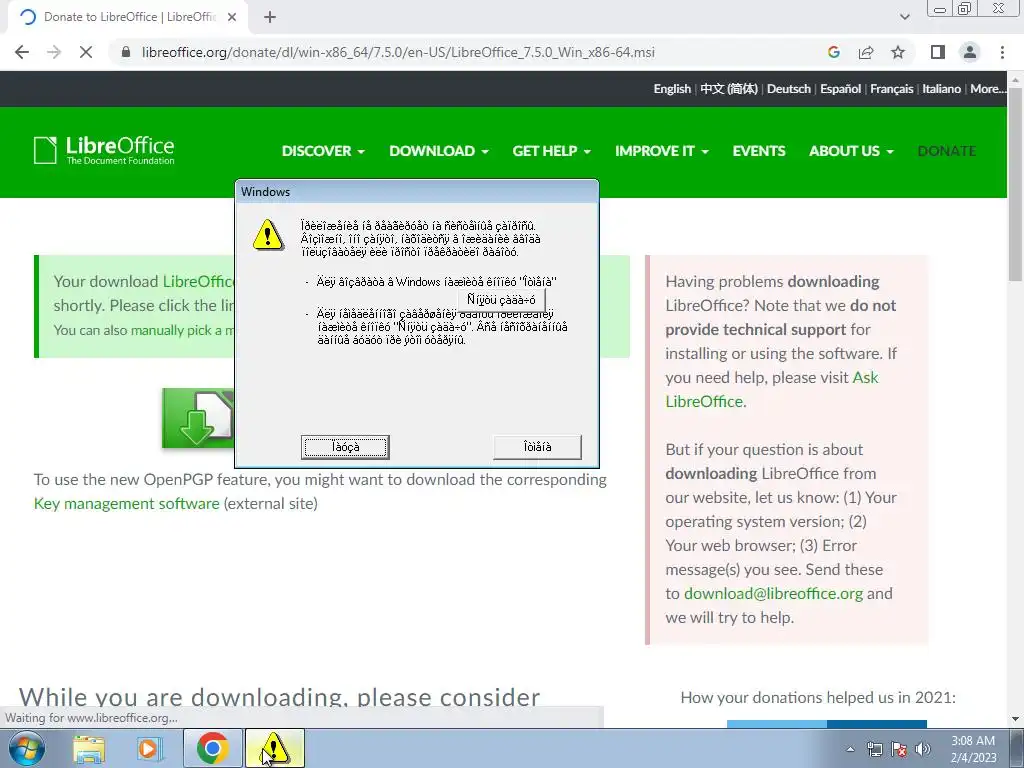Click the network tray icon
Image resolution: width=1024 pixels, height=768 pixels.
[x=874, y=749]
